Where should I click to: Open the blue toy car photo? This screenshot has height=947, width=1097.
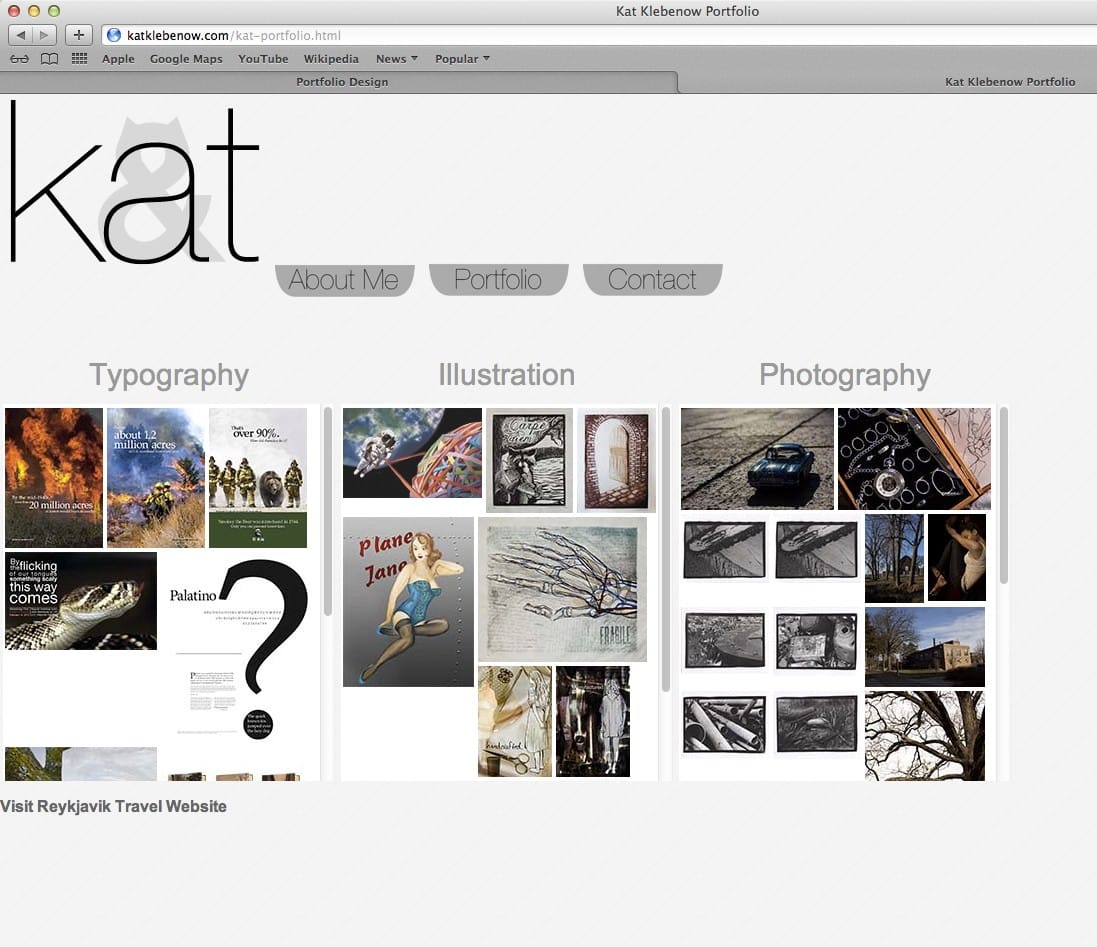pos(757,459)
